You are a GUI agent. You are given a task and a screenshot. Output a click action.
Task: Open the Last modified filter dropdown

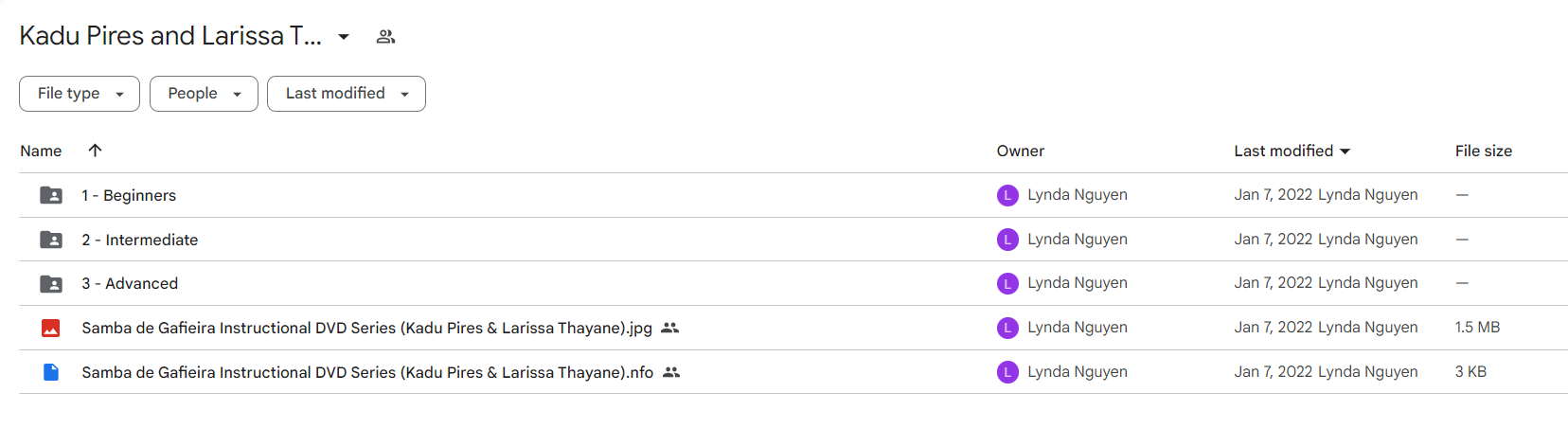tap(347, 94)
